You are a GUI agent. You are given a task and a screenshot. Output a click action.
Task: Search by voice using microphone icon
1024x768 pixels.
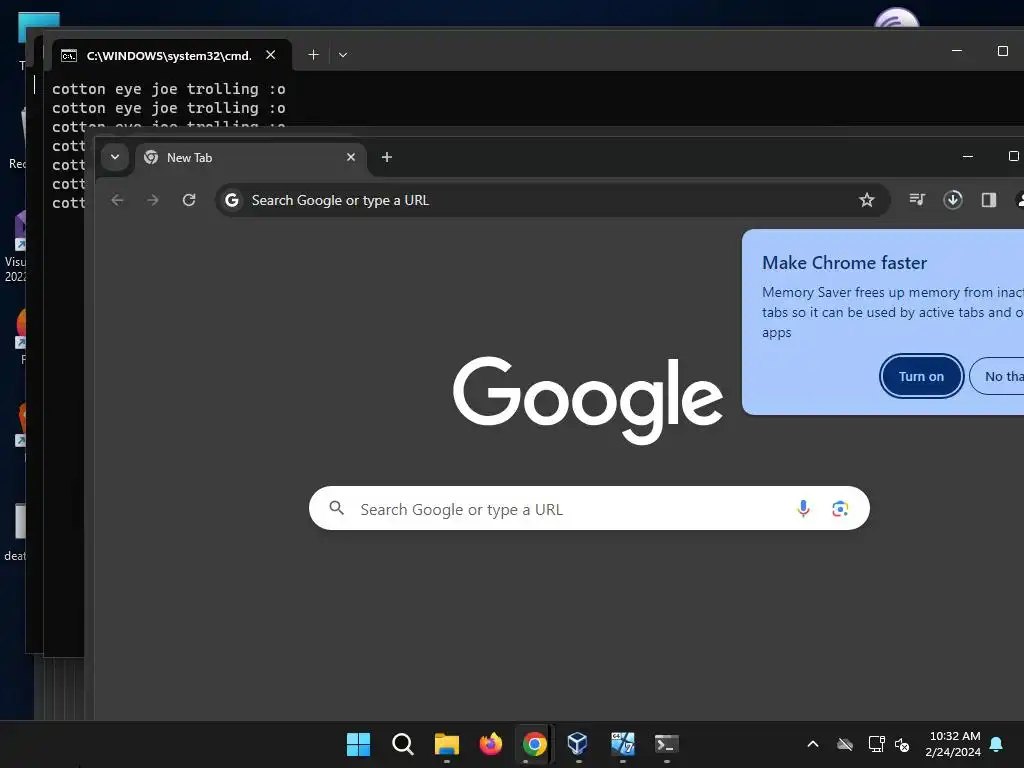pos(803,508)
